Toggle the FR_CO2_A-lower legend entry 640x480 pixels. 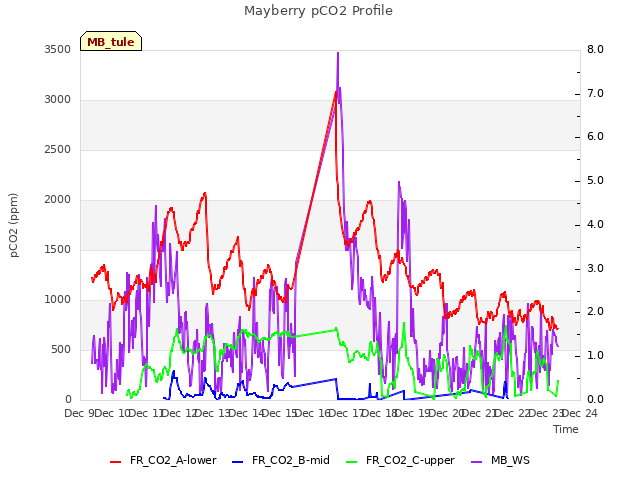163,460
